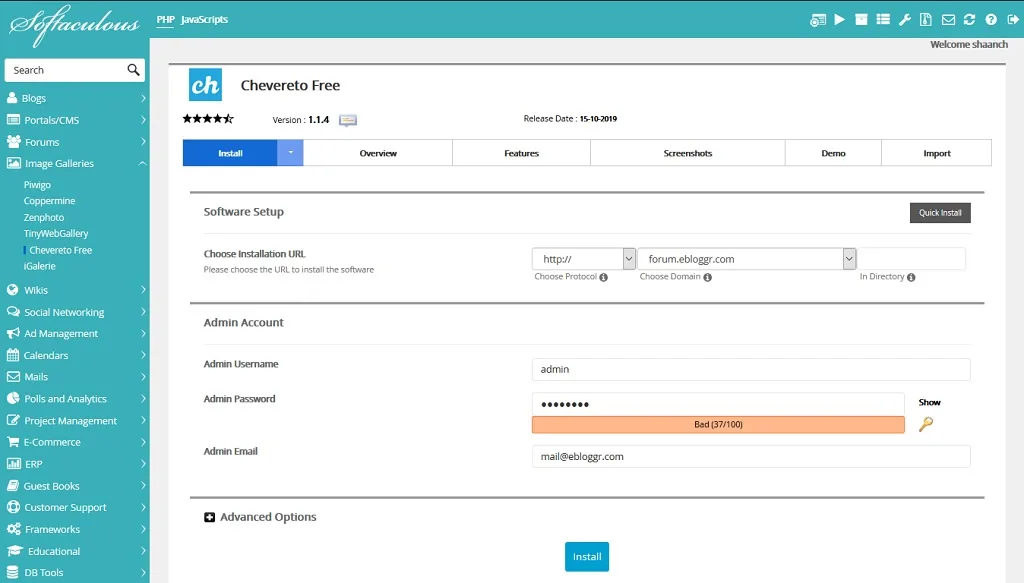Click the sync arrows icon

[969, 20]
